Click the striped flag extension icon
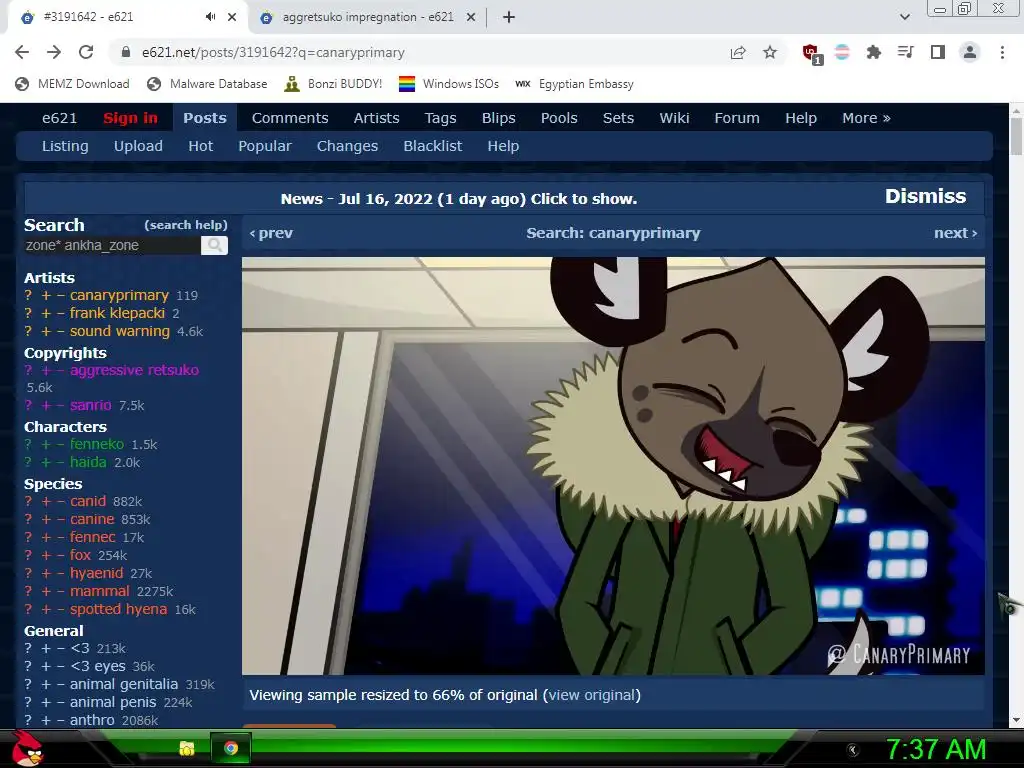1024x768 pixels. (842, 52)
